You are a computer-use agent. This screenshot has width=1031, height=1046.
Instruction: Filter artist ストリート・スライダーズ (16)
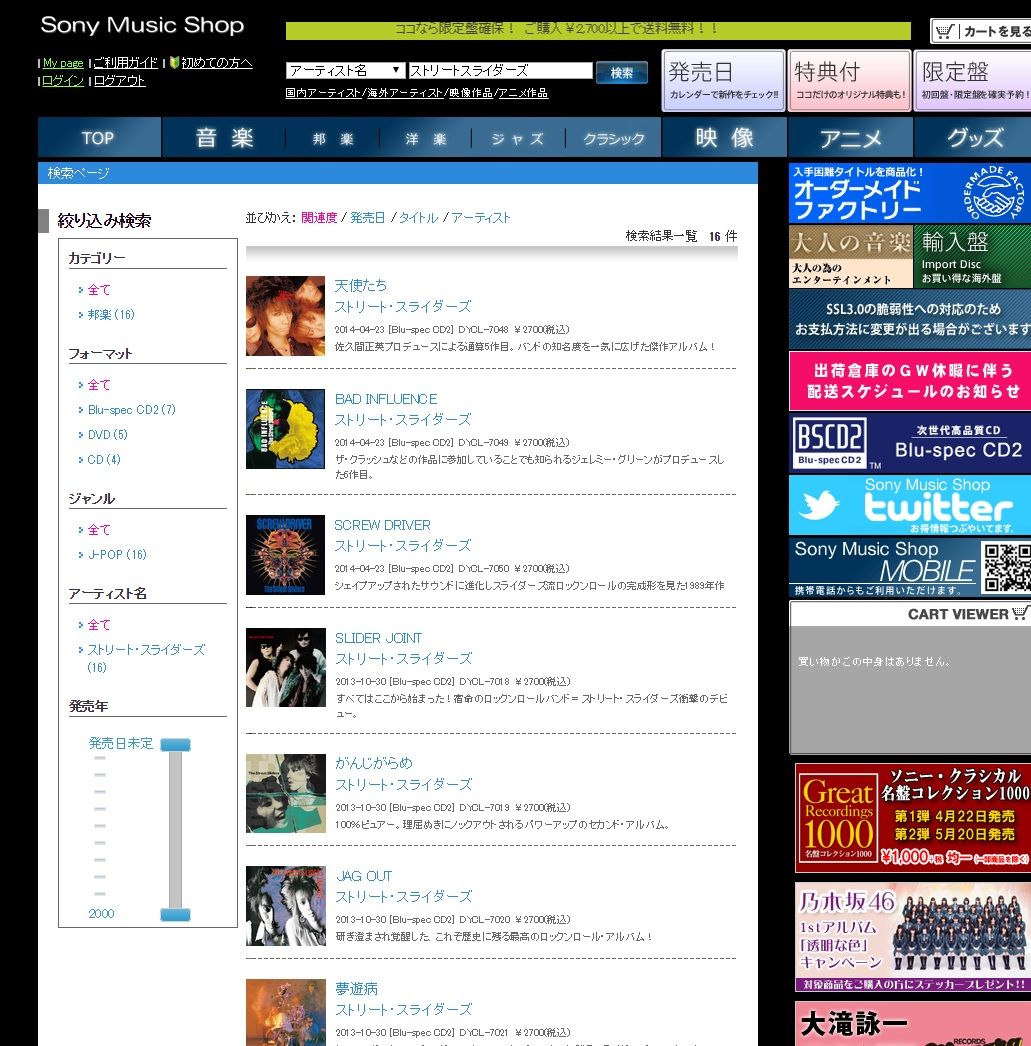pyautogui.click(x=146, y=658)
